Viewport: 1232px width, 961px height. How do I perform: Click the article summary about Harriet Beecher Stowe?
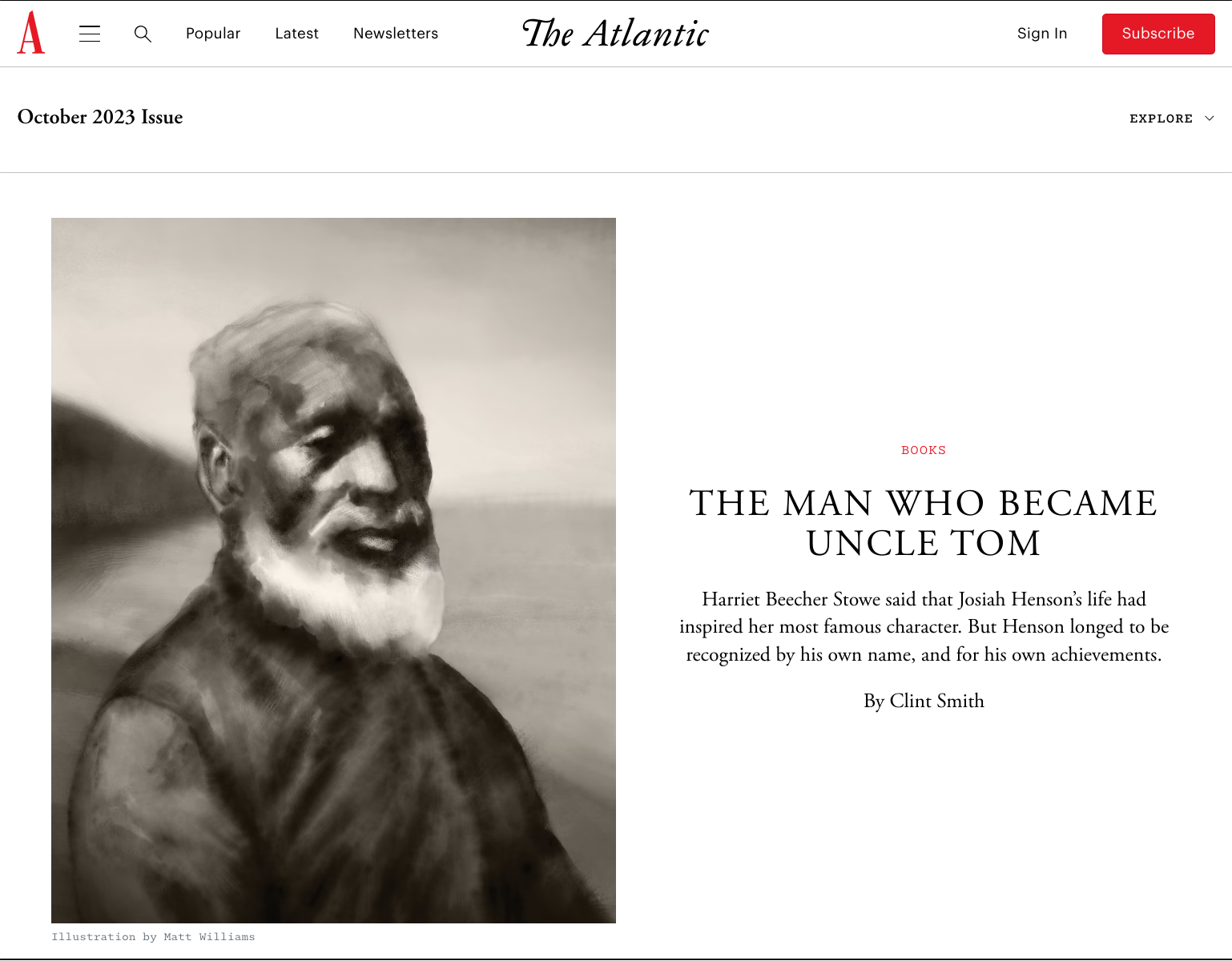click(x=924, y=627)
